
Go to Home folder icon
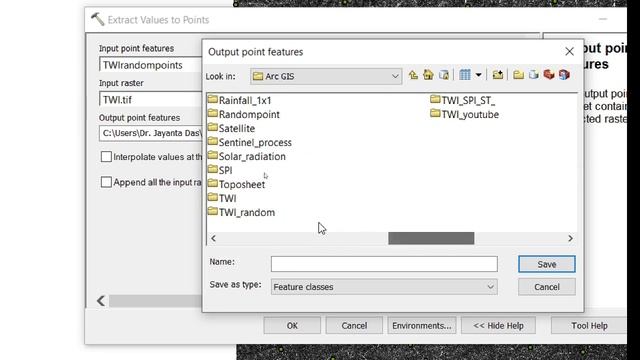[428, 75]
